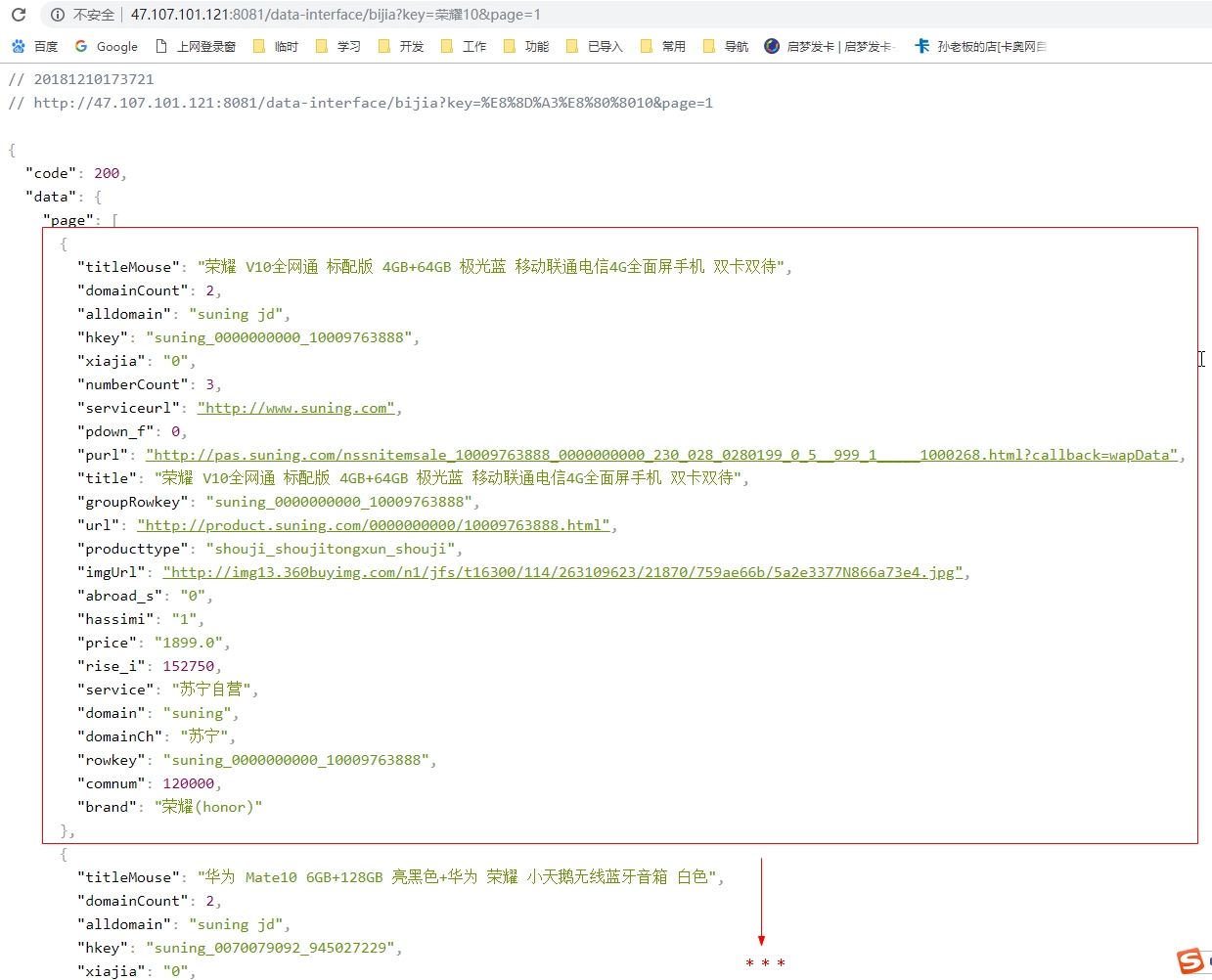The image size is (1212, 980).
Task: Click the hkey value suning_0000000000_10009763888
Action: click(279, 337)
